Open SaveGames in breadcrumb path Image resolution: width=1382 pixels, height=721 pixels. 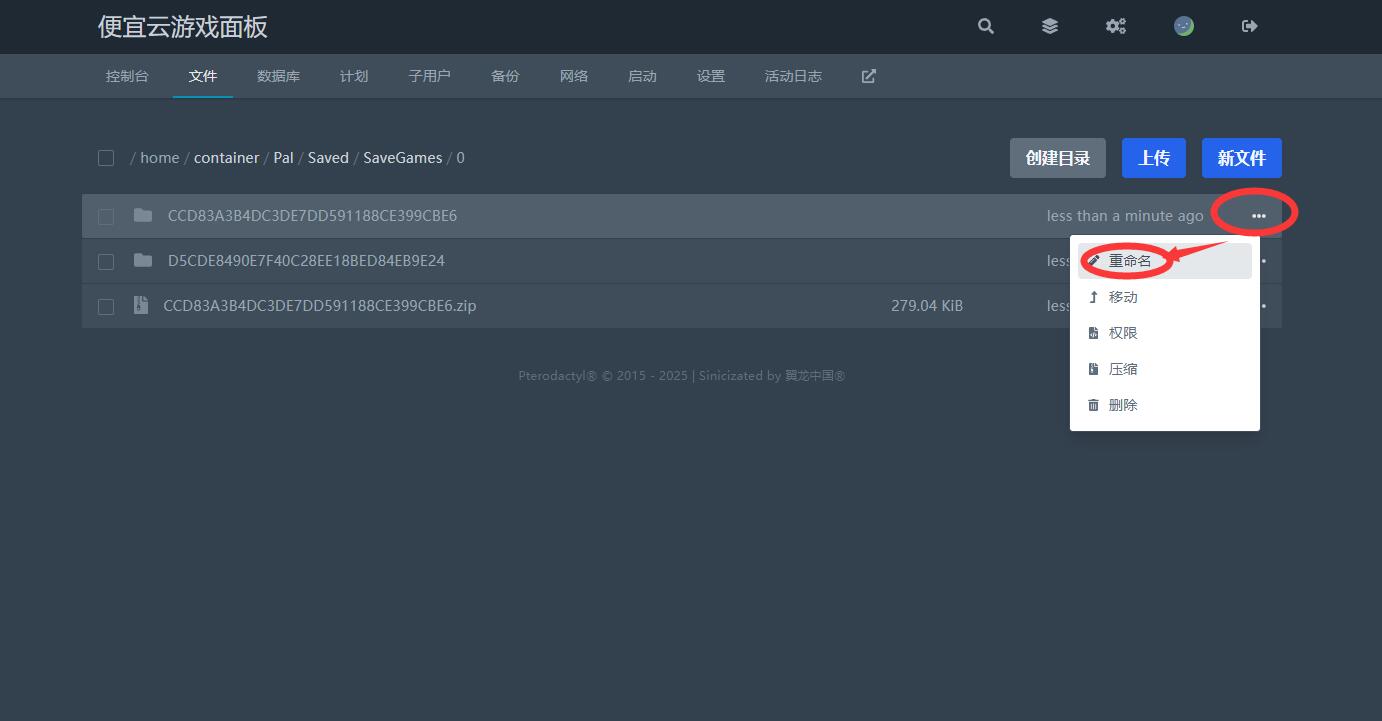[402, 158]
